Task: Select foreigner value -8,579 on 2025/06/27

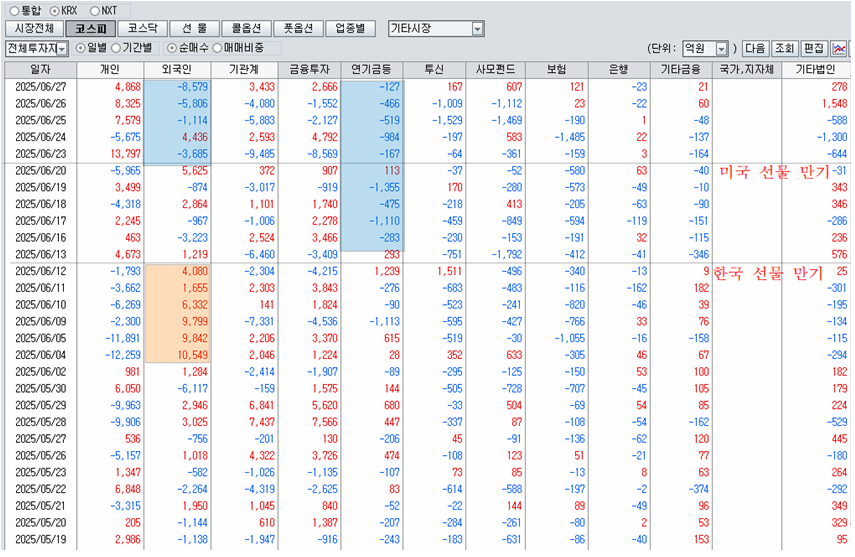Action: click(192, 87)
